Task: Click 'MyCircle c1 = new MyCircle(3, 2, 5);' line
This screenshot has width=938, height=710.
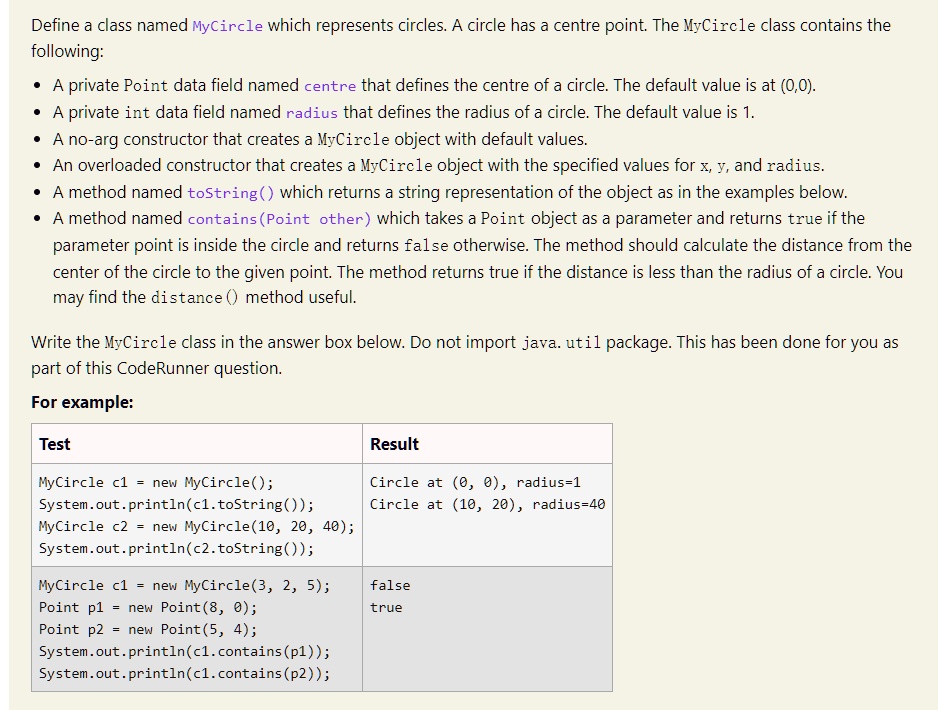Action: point(184,586)
